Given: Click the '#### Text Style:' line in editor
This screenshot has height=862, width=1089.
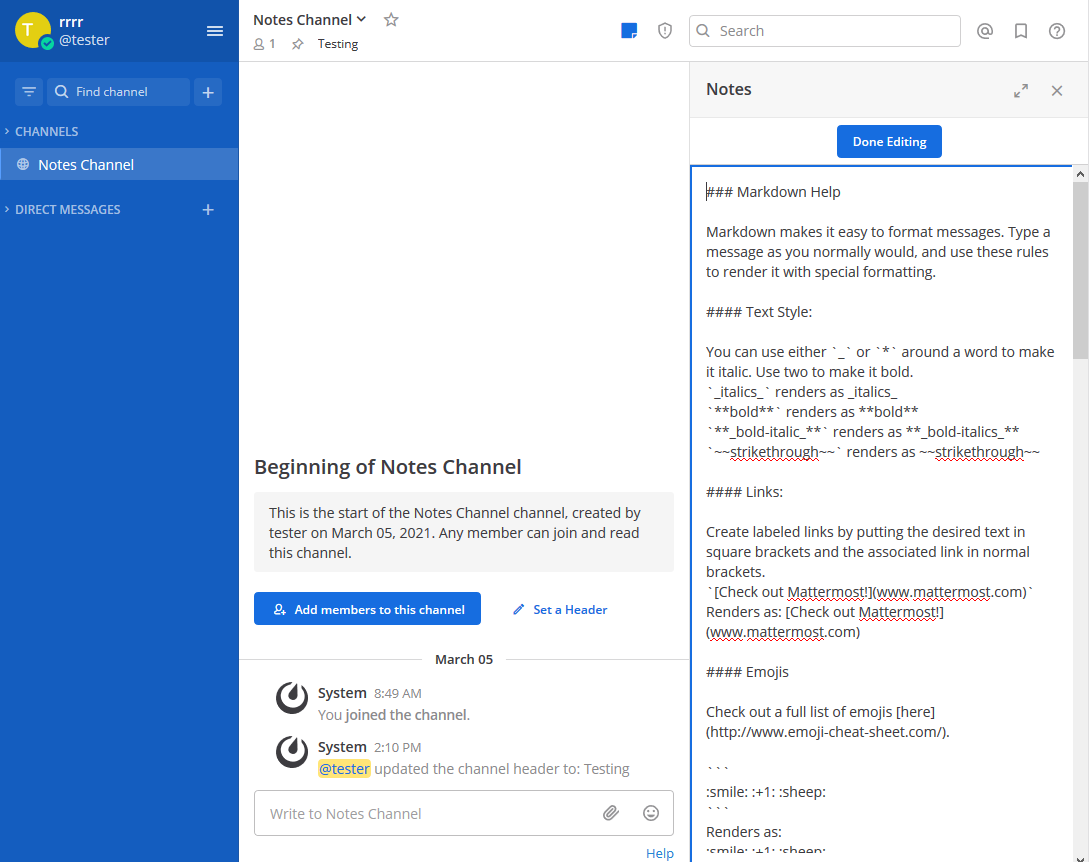Looking at the screenshot, I should (758, 312).
